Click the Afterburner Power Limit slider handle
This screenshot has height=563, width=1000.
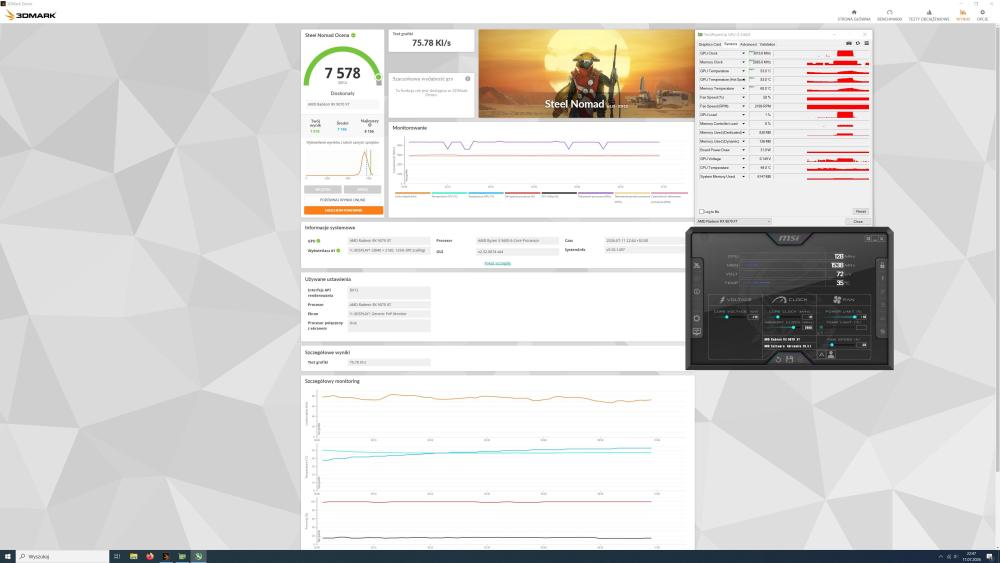pyautogui.click(x=855, y=317)
